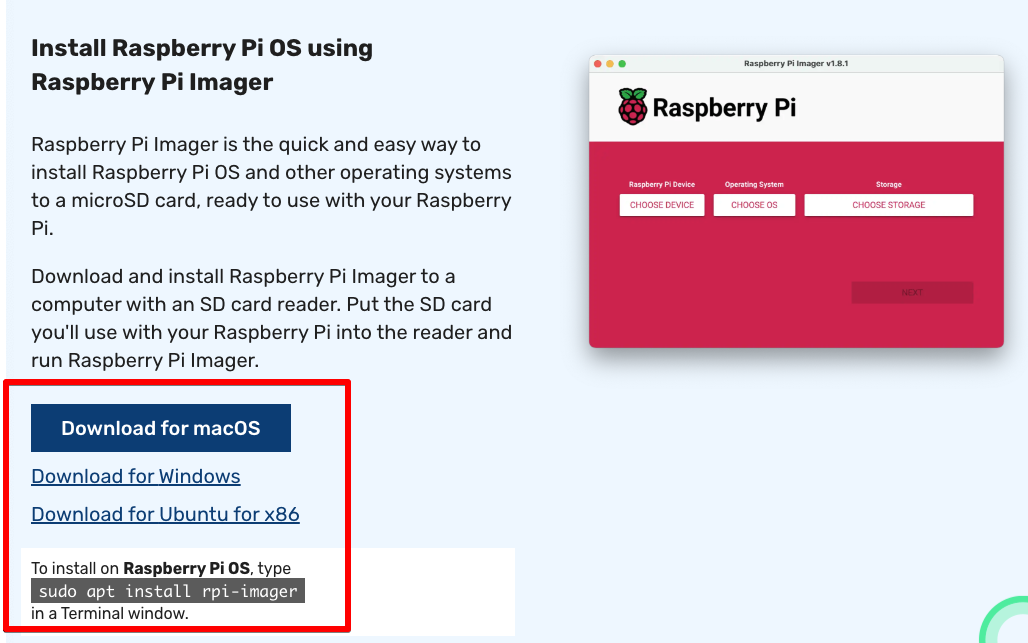Screen dimensions: 1028x643
Task: Click the Install Raspberry Pi OS heading
Action: (x=202, y=65)
